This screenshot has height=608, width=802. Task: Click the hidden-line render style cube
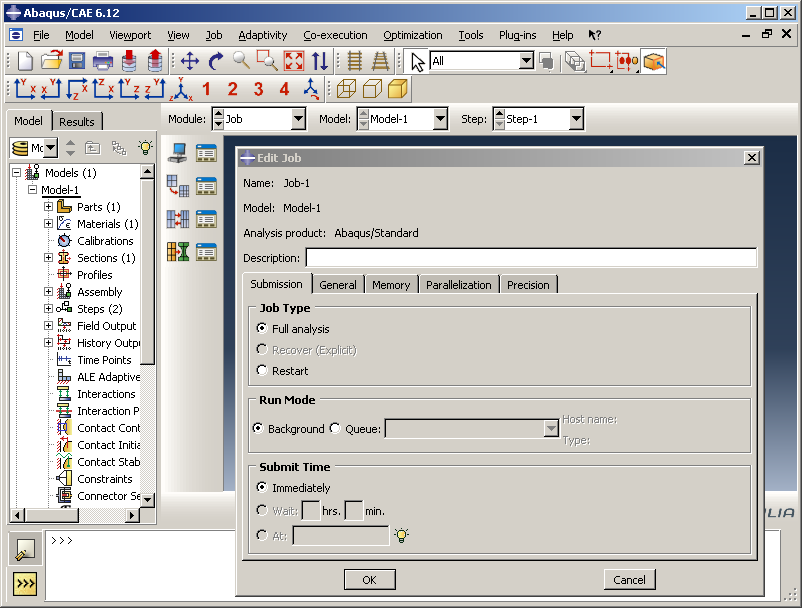(372, 89)
